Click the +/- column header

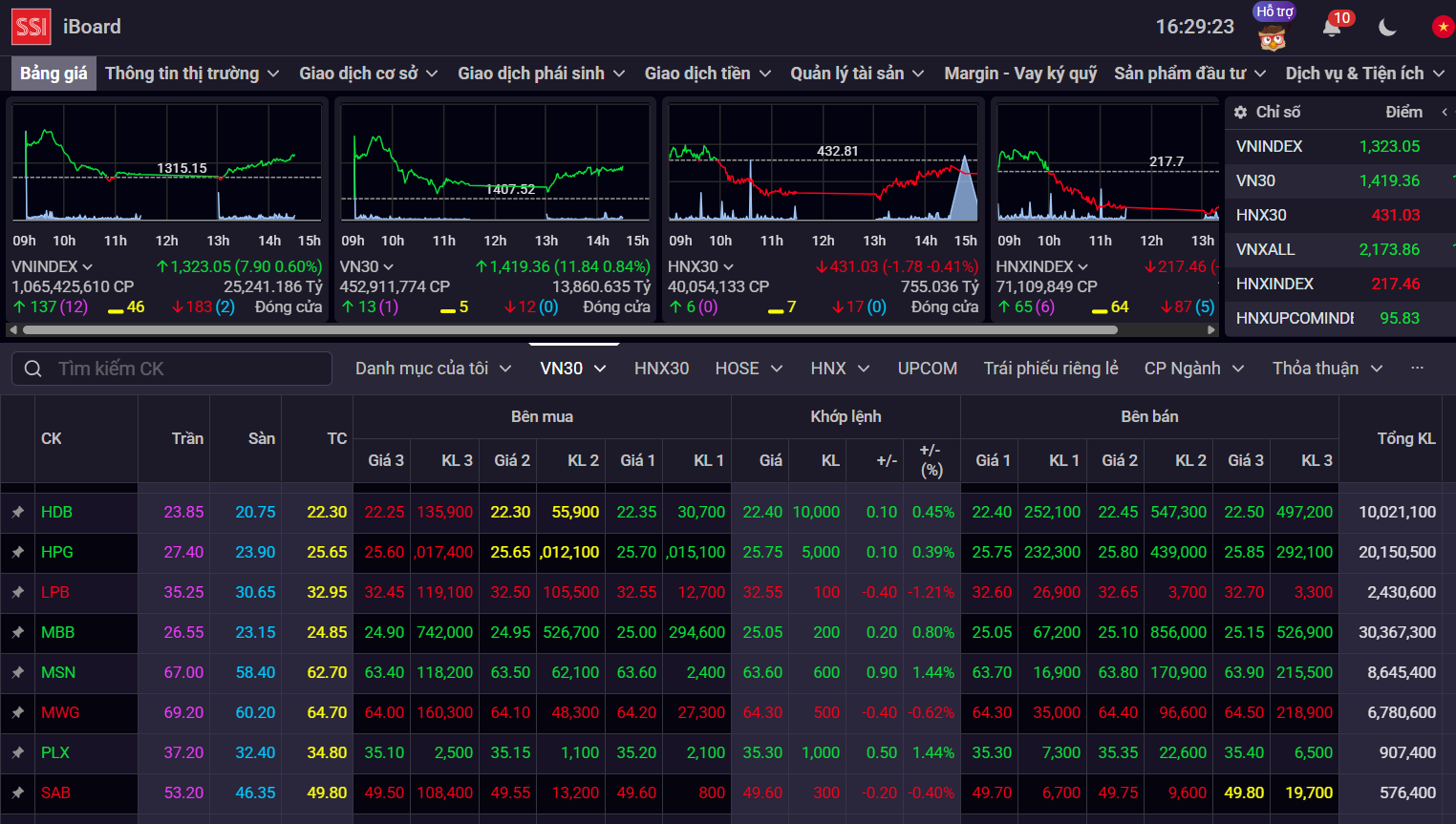click(887, 460)
